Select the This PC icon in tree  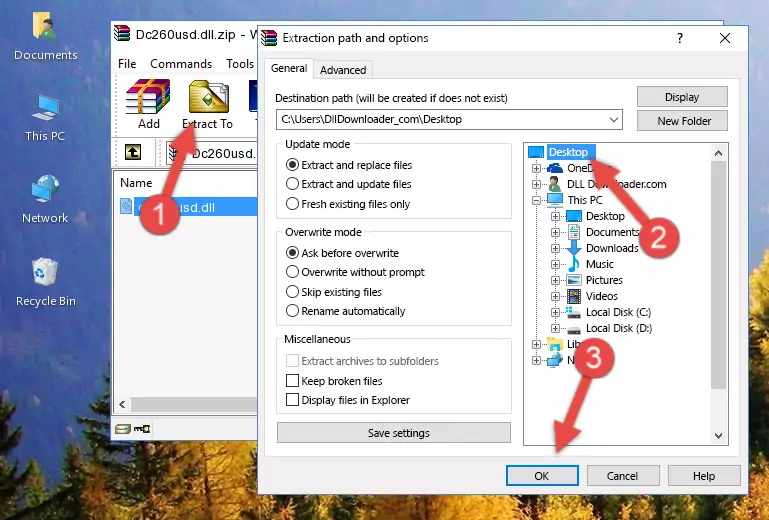coord(555,200)
